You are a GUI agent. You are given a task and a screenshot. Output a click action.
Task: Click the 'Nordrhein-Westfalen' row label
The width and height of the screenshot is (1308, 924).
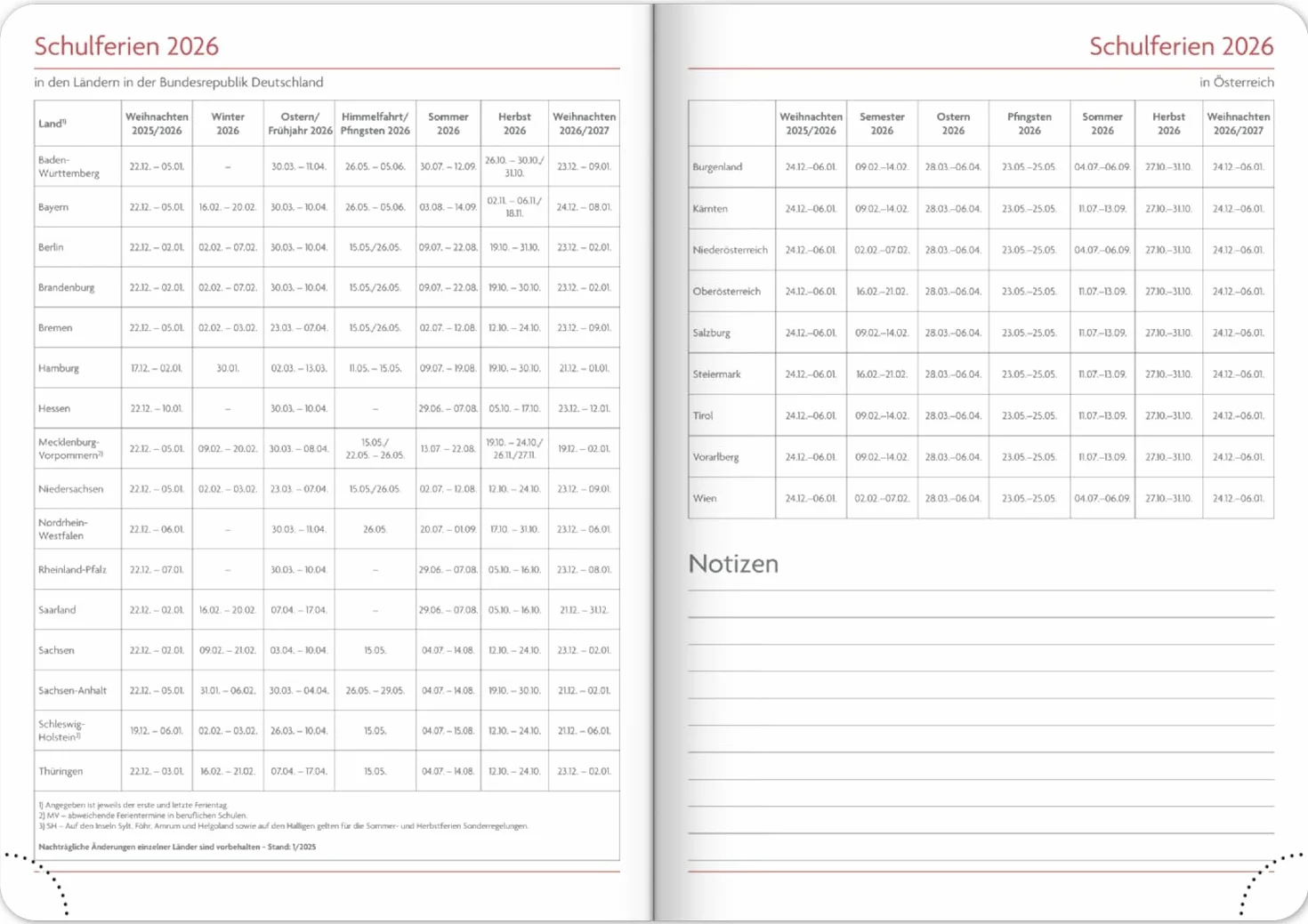tap(63, 529)
